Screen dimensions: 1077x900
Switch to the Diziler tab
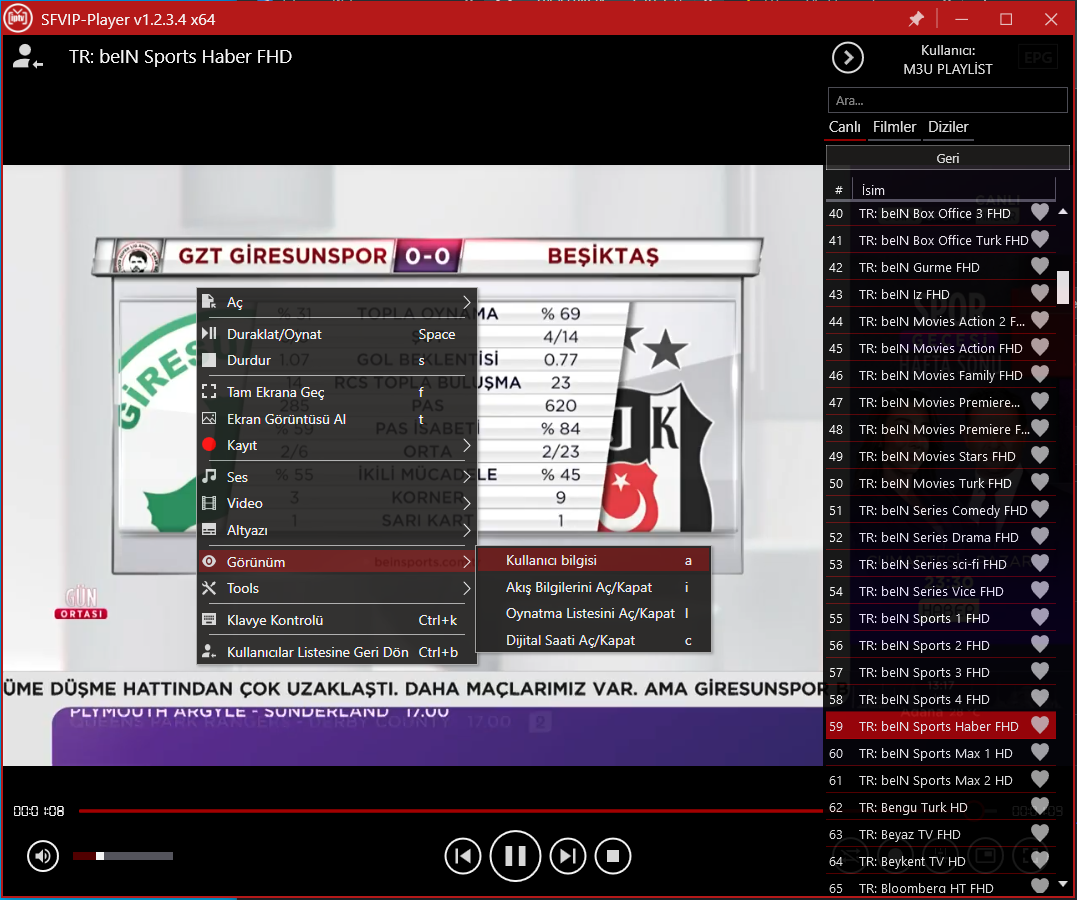[x=948, y=127]
